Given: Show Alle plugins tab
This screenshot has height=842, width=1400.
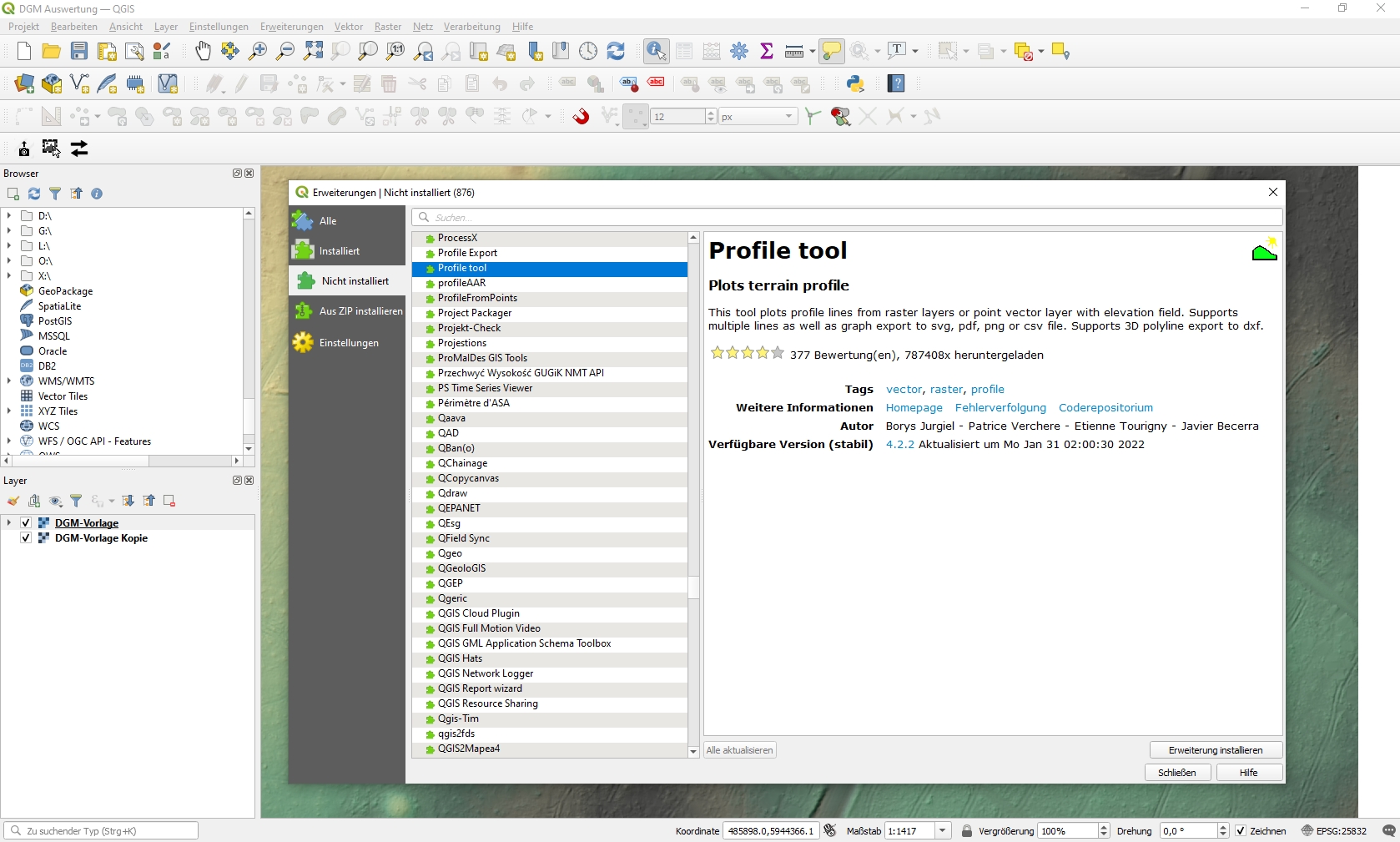Looking at the screenshot, I should click(347, 221).
